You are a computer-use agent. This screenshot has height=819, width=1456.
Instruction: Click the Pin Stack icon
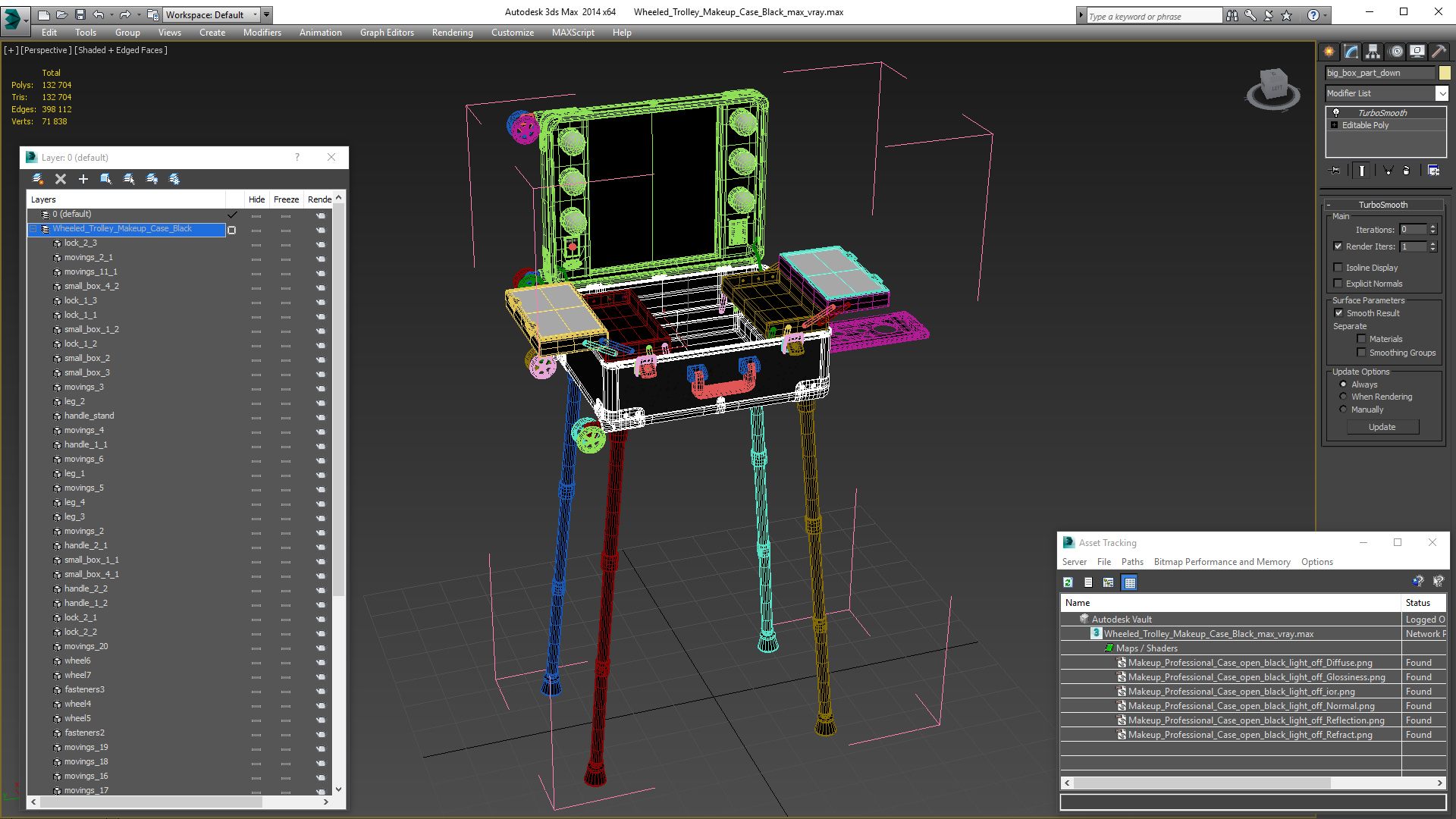point(1335,171)
